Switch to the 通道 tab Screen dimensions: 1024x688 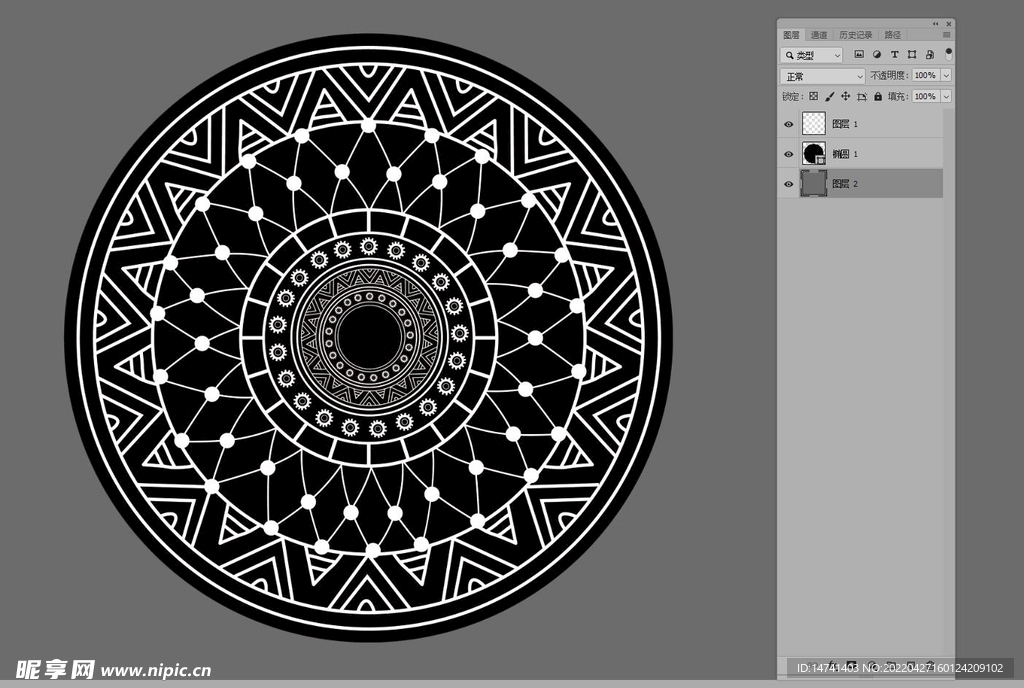[x=819, y=35]
